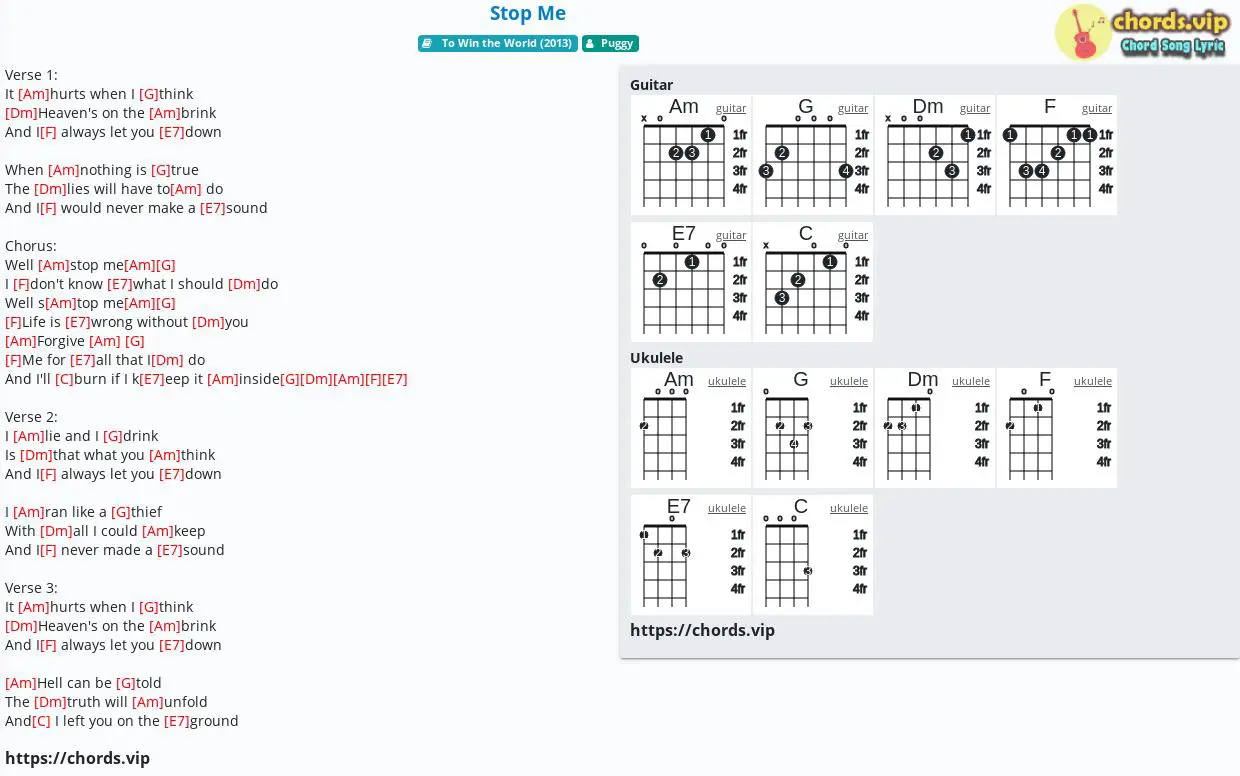
Task: Click ukulele link above the C chord
Action: tap(849, 508)
